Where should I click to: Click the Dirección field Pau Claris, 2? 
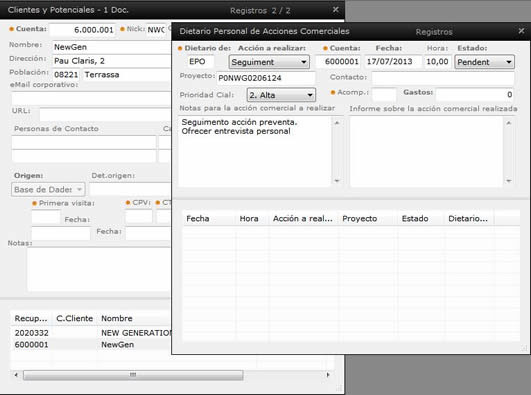point(112,61)
